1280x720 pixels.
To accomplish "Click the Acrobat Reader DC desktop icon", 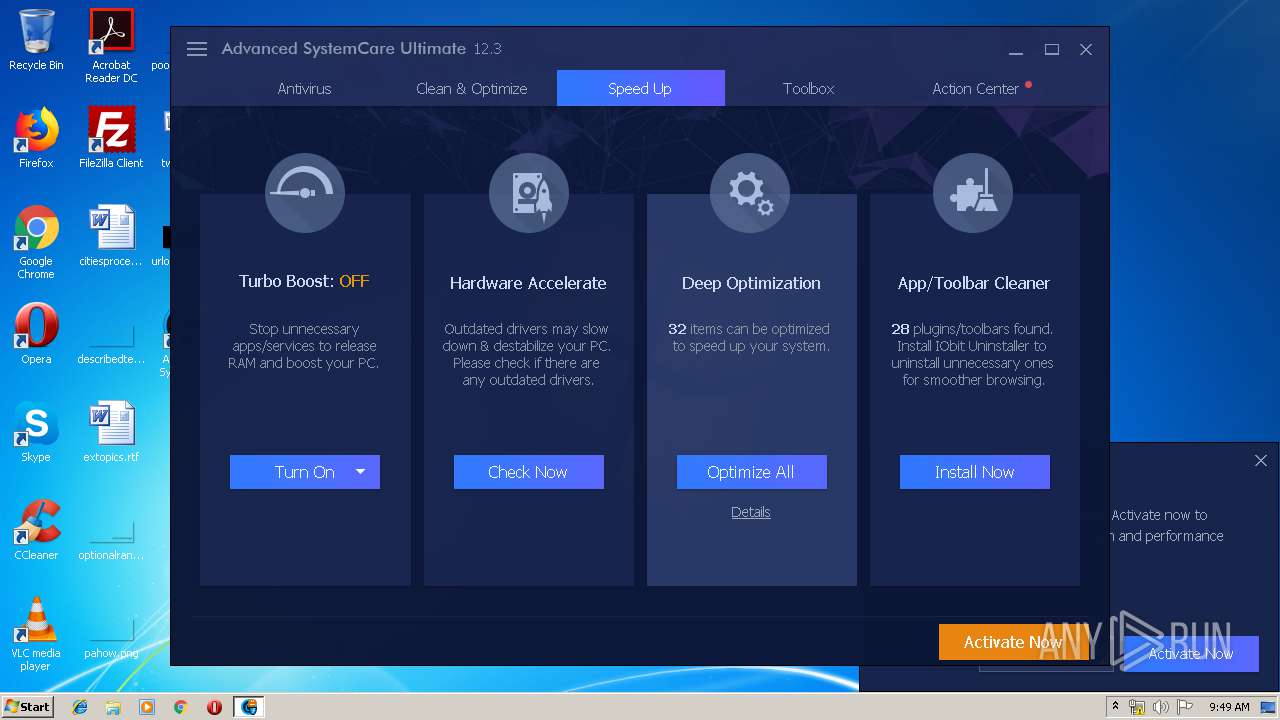I will (111, 46).
